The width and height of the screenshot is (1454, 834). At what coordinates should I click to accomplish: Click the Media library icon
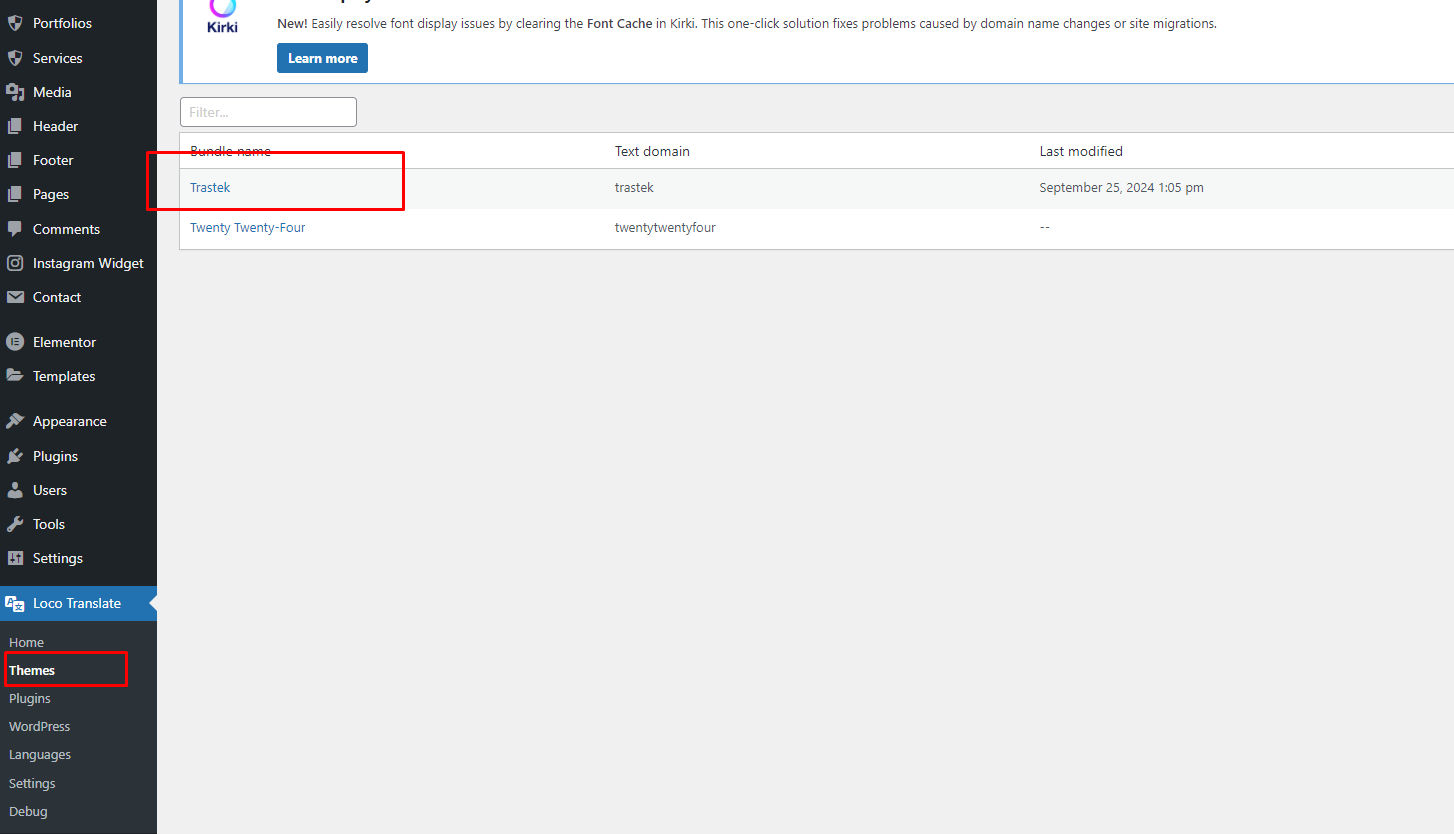pos(15,92)
